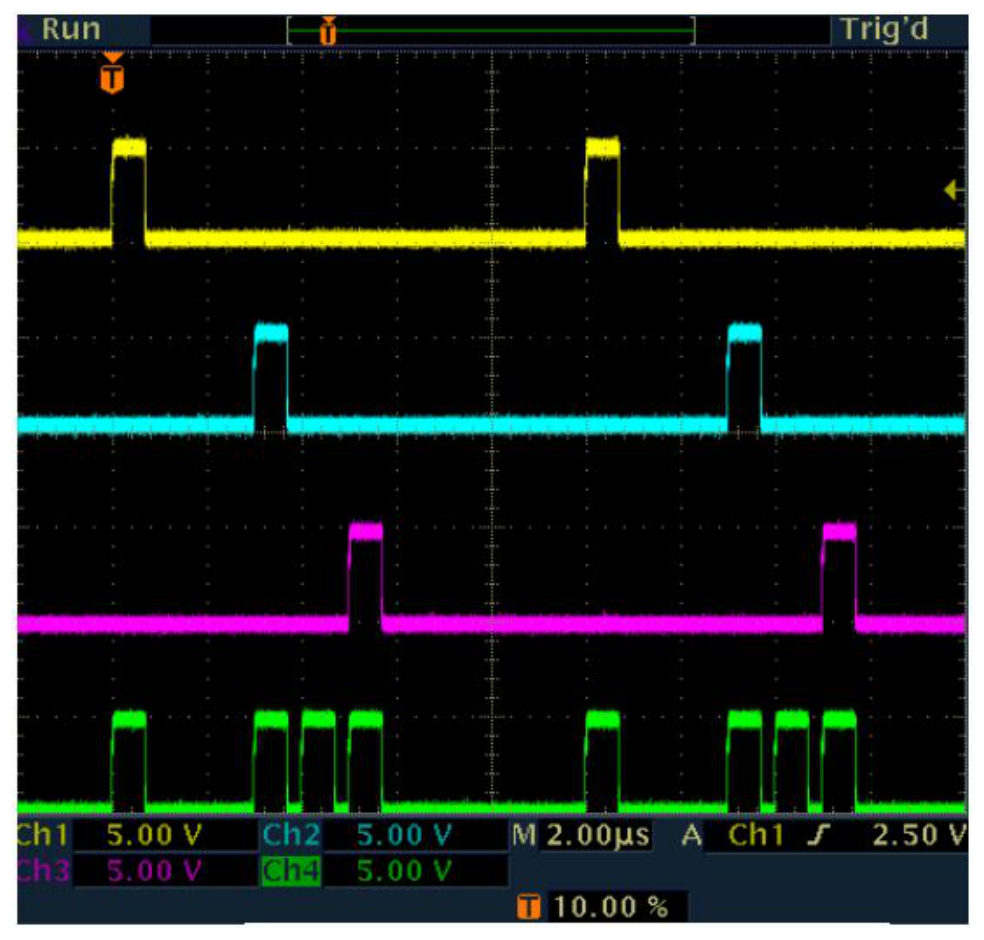984x940 pixels.
Task: Click the orange T icon beside 10.00 %
Action: click(528, 907)
